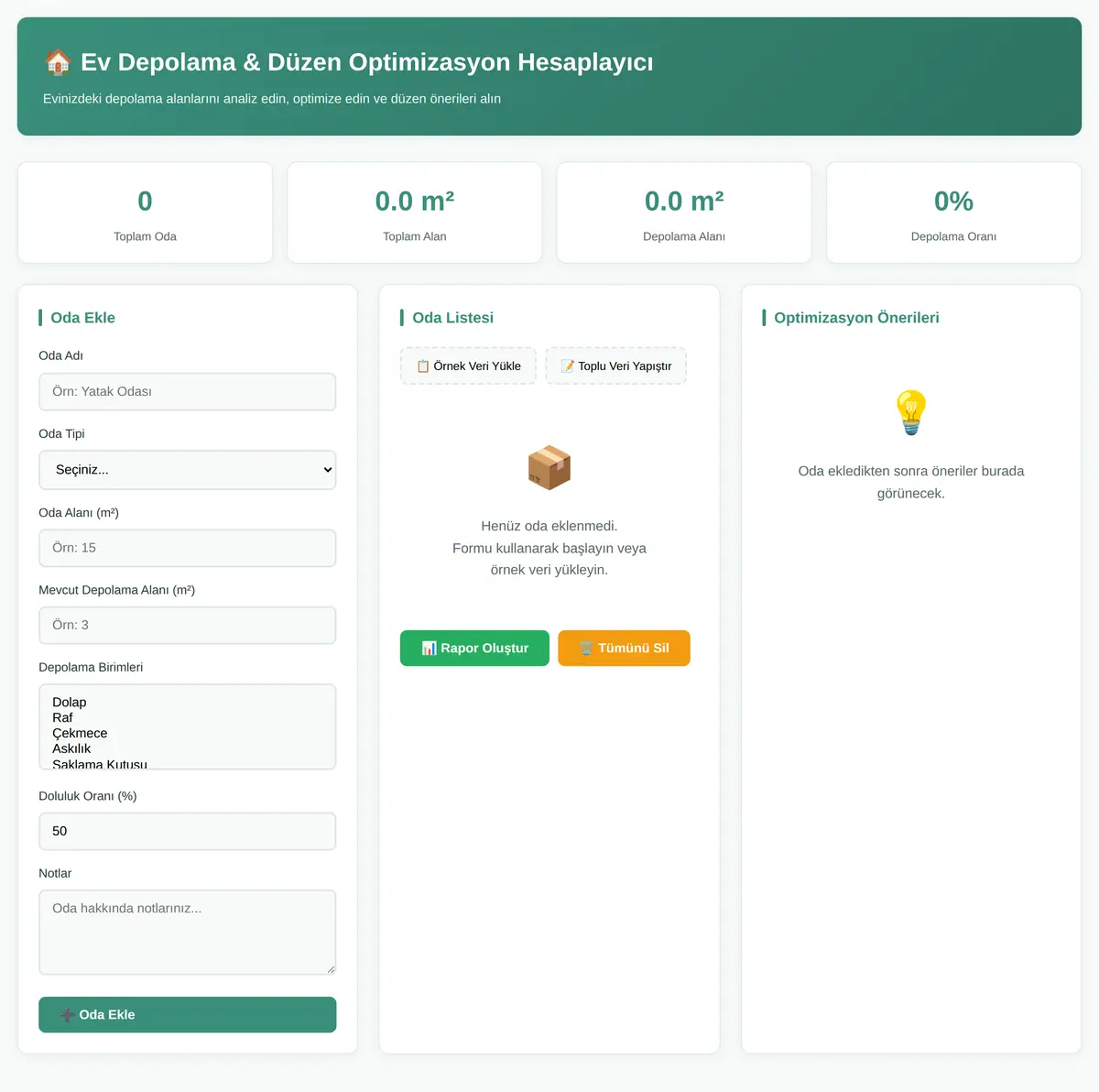Click the house icon in header
1099x1092 pixels.
tap(58, 62)
